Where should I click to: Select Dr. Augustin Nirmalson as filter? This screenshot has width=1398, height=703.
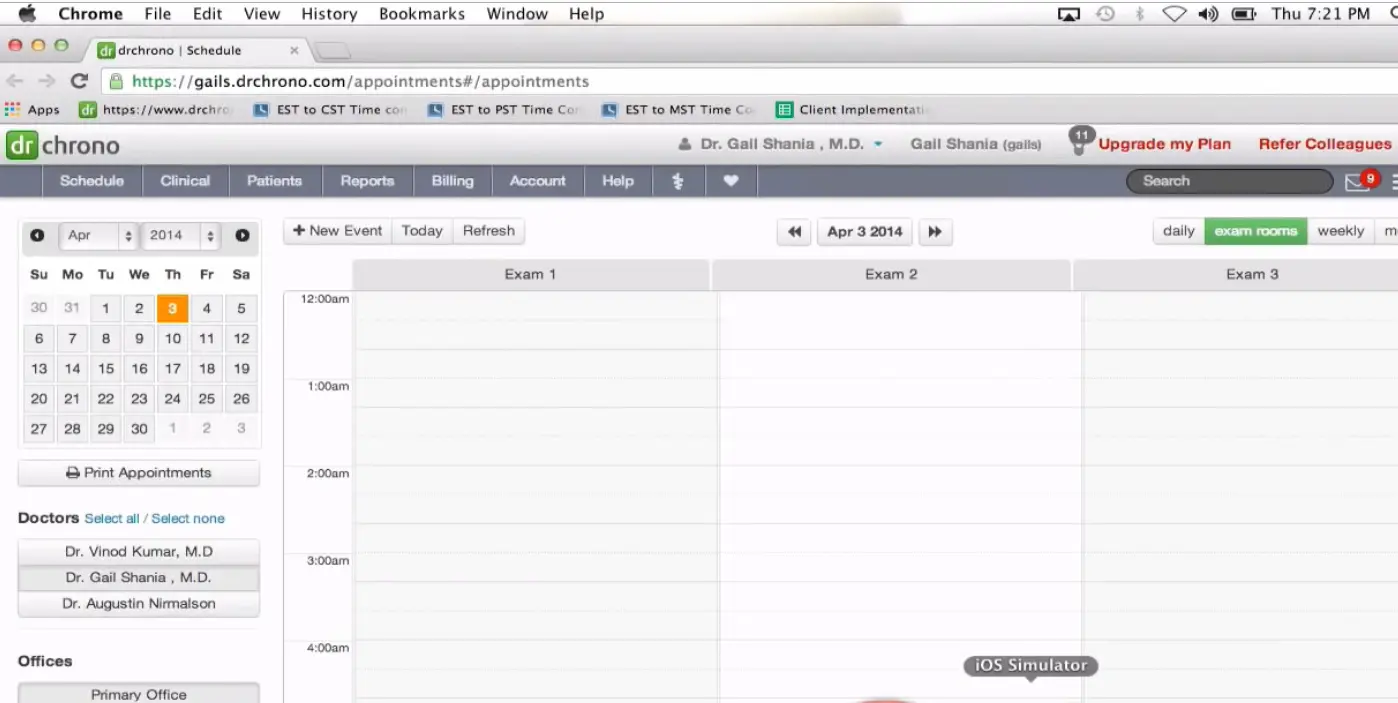click(x=138, y=603)
